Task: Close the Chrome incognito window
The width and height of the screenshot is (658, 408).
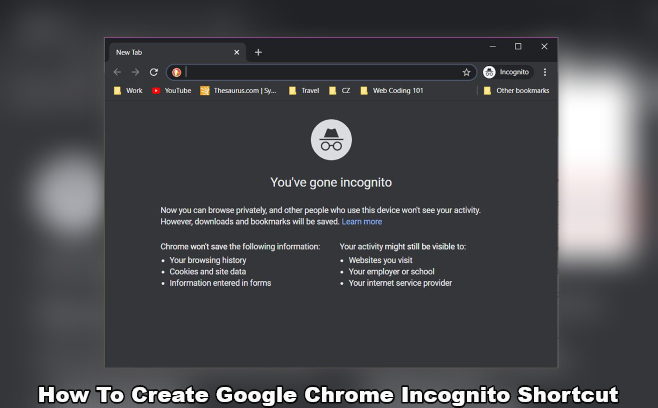Action: pos(544,47)
